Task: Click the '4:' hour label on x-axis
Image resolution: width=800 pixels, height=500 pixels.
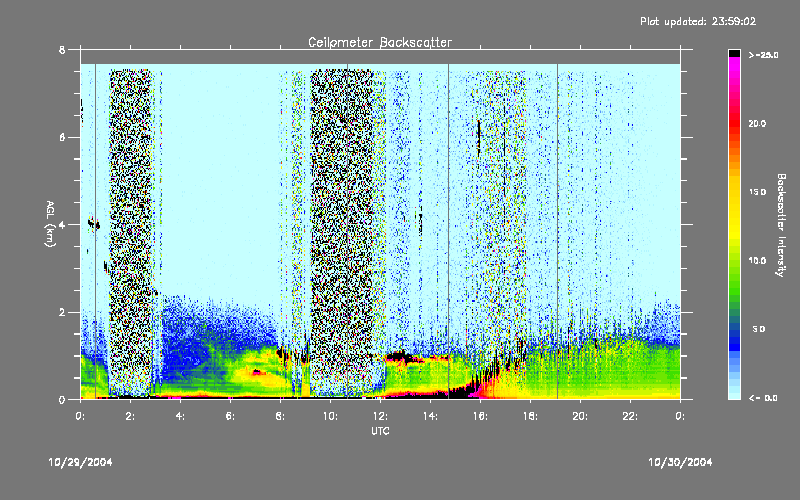Action: [x=180, y=416]
